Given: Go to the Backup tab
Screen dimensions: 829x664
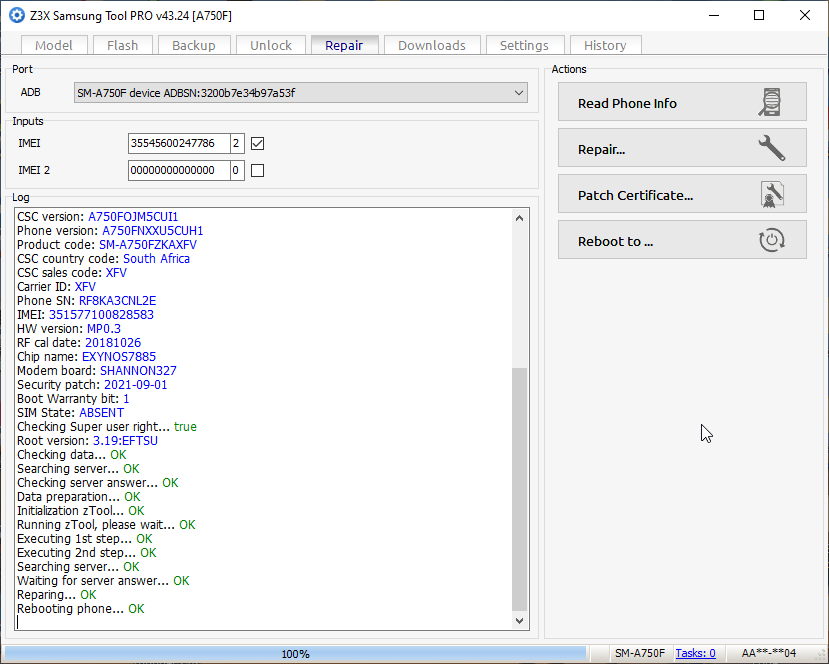Looking at the screenshot, I should (194, 45).
